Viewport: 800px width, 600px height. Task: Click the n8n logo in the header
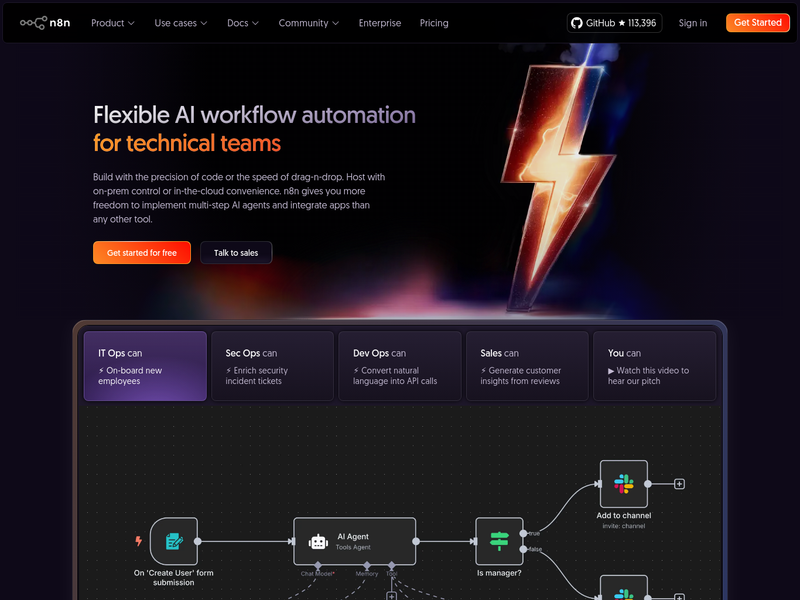45,23
